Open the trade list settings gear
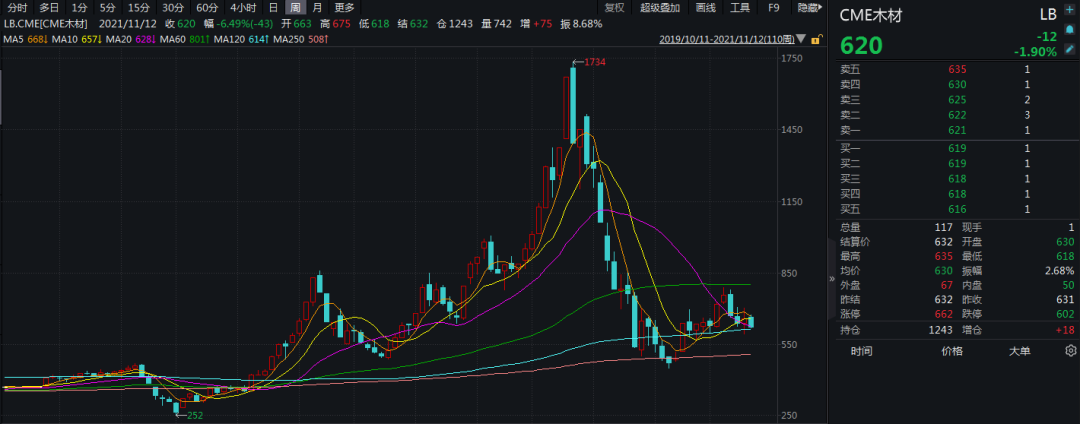 [x=1070, y=351]
